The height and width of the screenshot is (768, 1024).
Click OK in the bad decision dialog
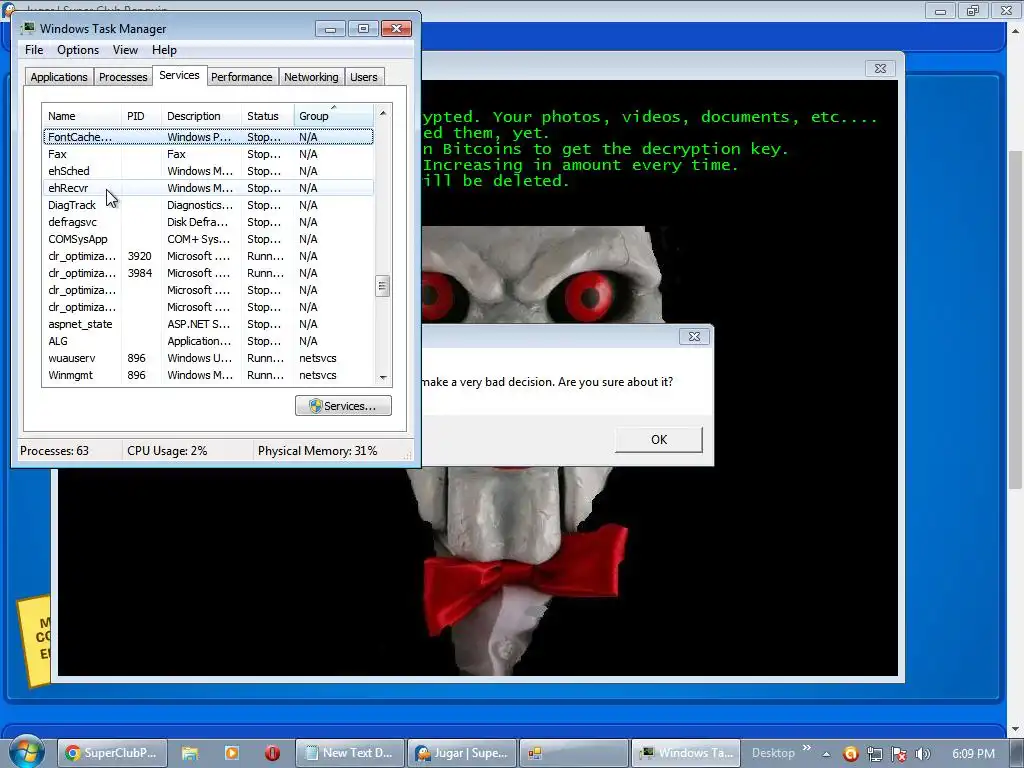click(x=659, y=440)
